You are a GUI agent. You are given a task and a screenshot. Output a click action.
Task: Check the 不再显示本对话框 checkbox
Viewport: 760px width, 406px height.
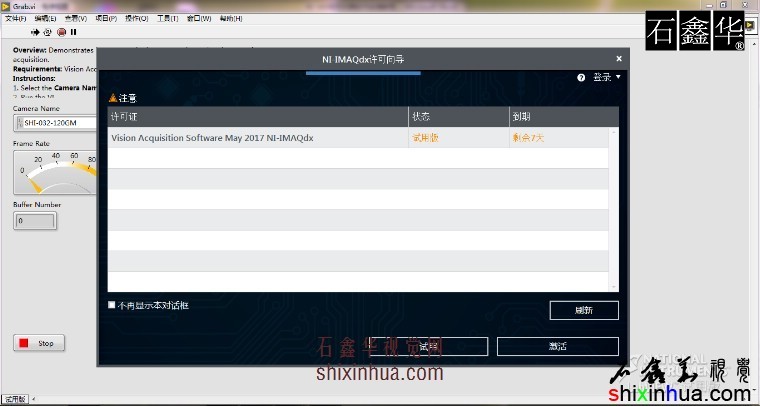tap(112, 305)
